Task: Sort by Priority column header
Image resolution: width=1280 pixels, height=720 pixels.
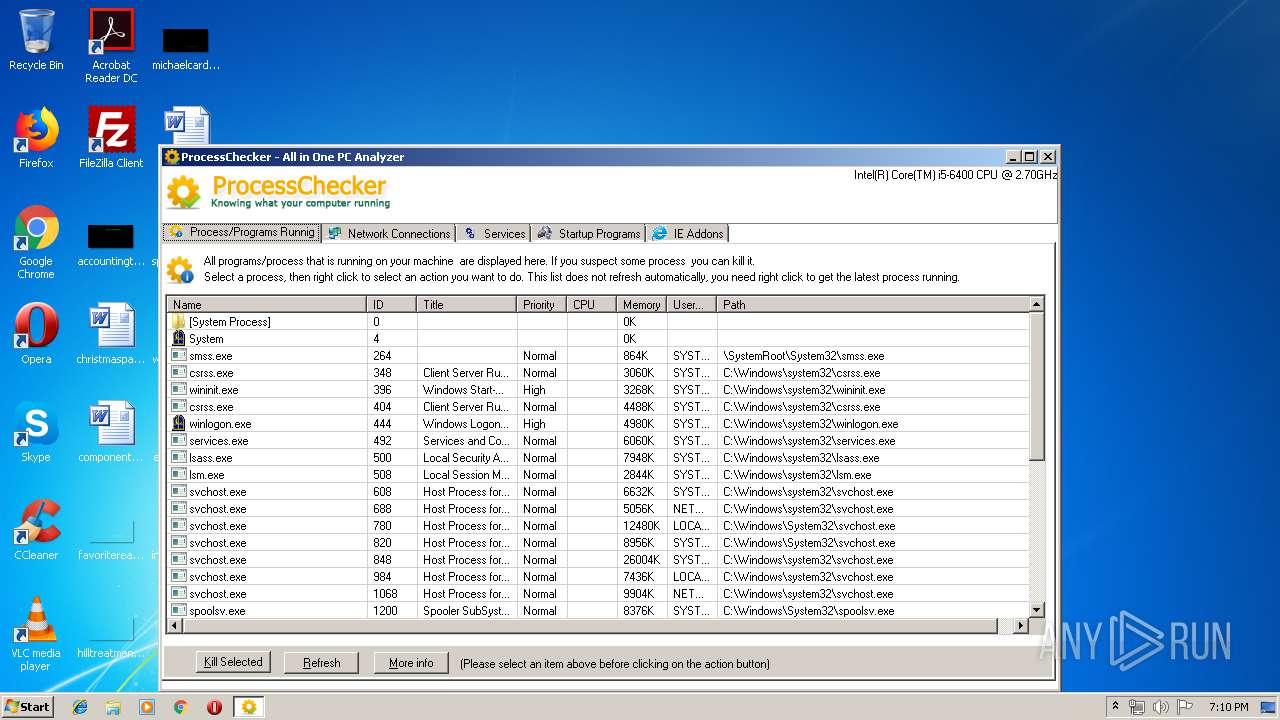Action: 542,304
